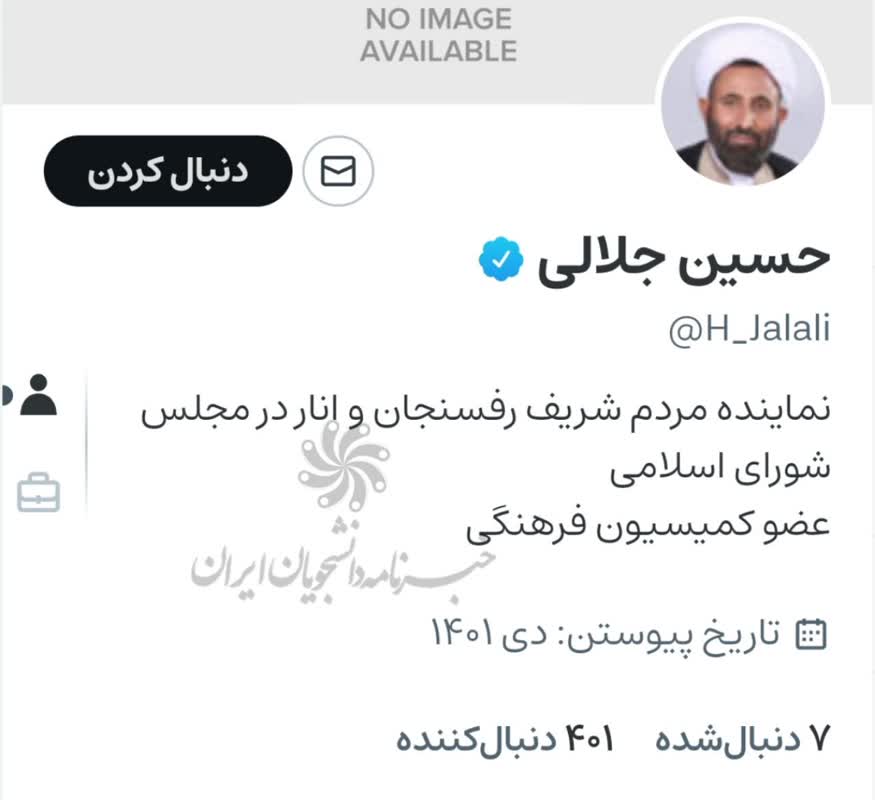Open the direct message envelope icon

tap(338, 171)
